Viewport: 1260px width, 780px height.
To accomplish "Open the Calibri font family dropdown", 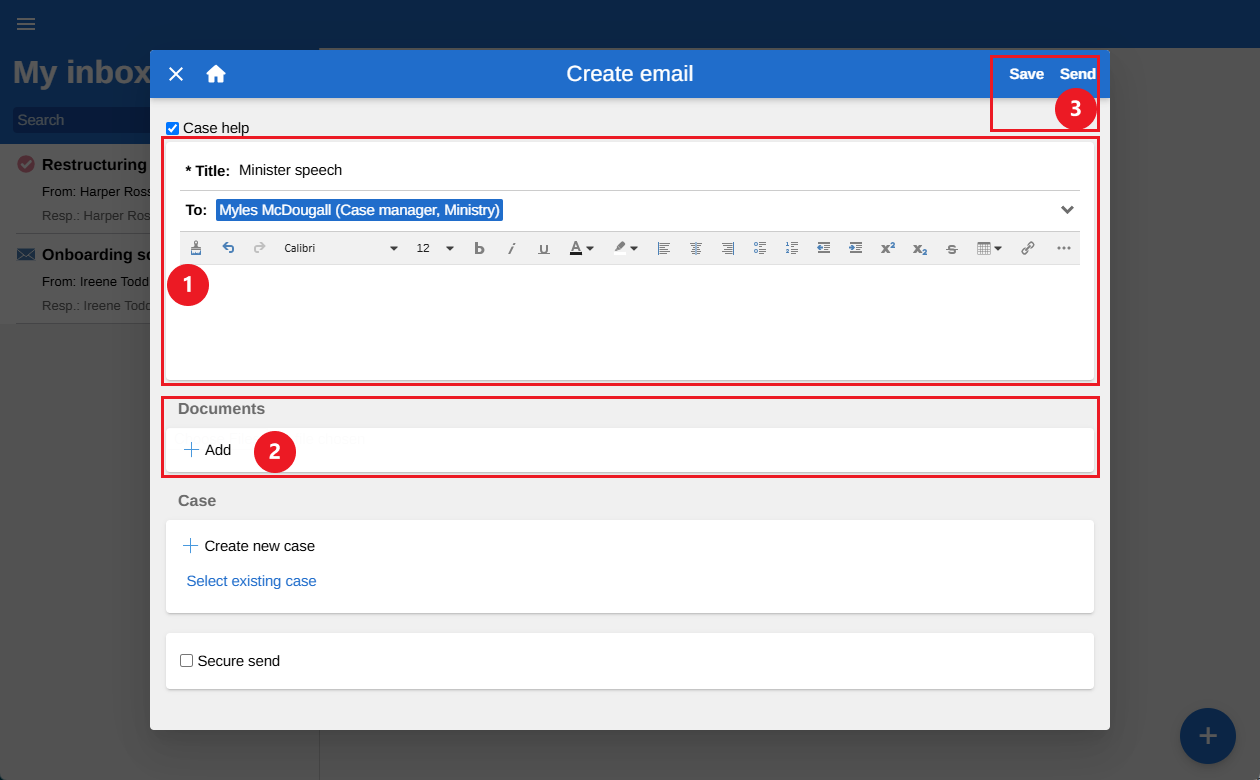I will (341, 248).
